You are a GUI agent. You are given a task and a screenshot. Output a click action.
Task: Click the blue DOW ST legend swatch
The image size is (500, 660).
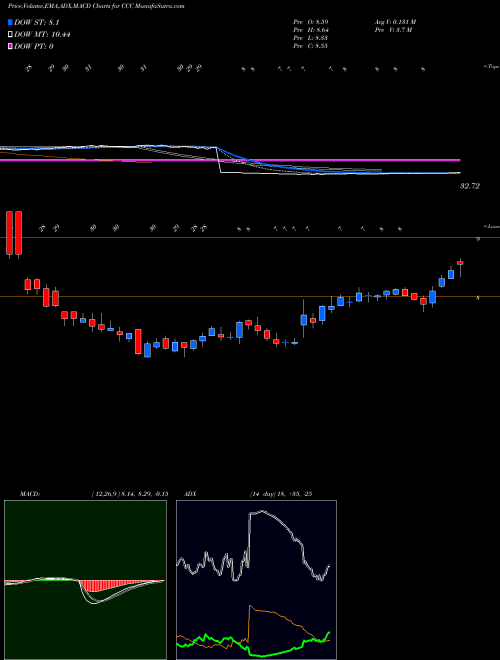click(10, 22)
